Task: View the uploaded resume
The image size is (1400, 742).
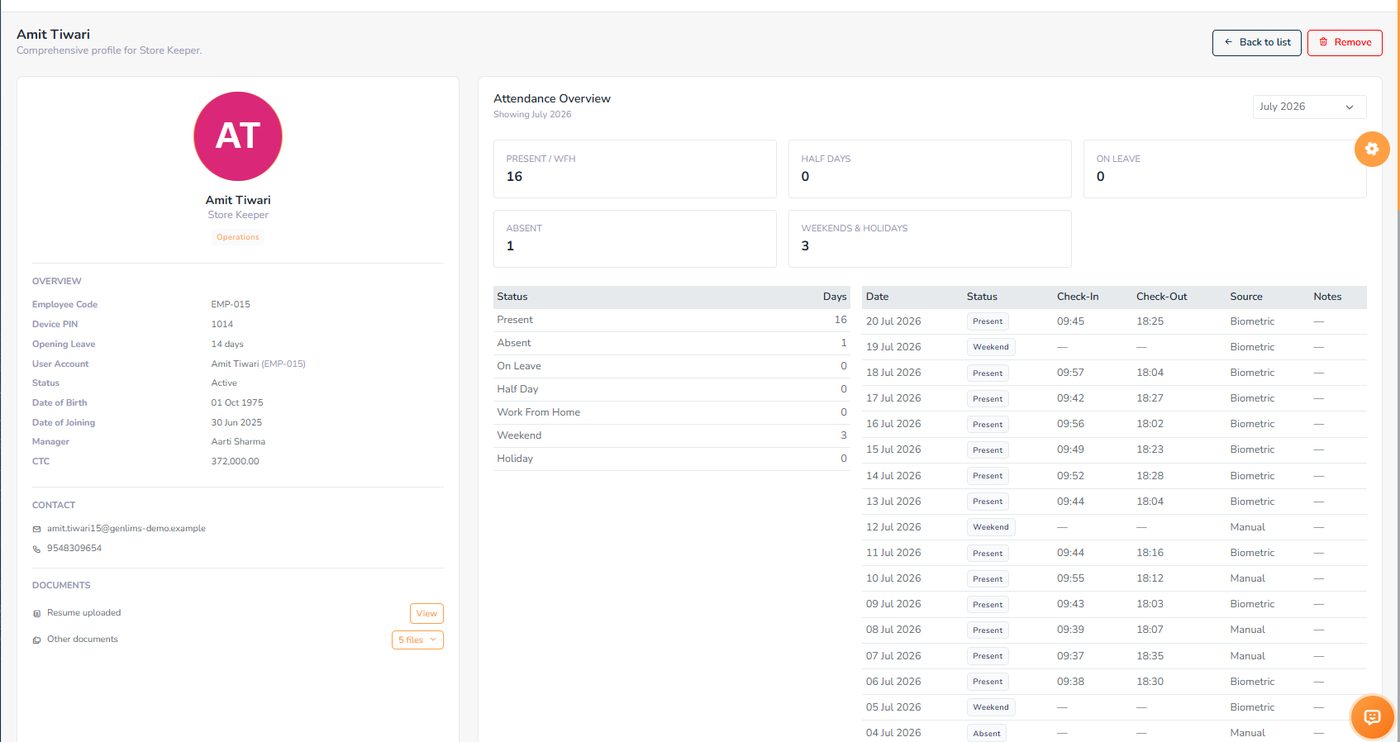Action: pyautogui.click(x=426, y=613)
